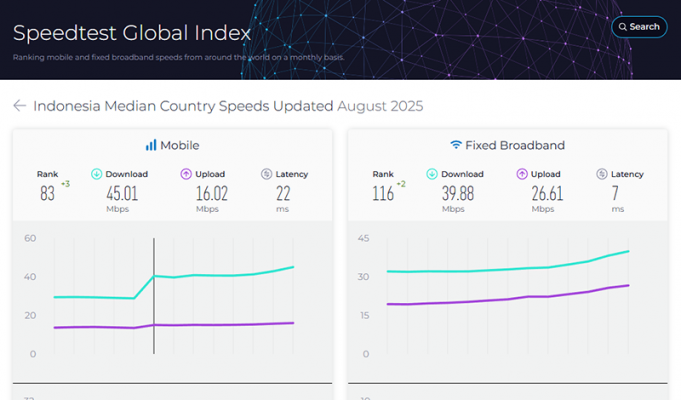
Task: Click the Fixed Broadband Download icon
Action: coord(431,174)
